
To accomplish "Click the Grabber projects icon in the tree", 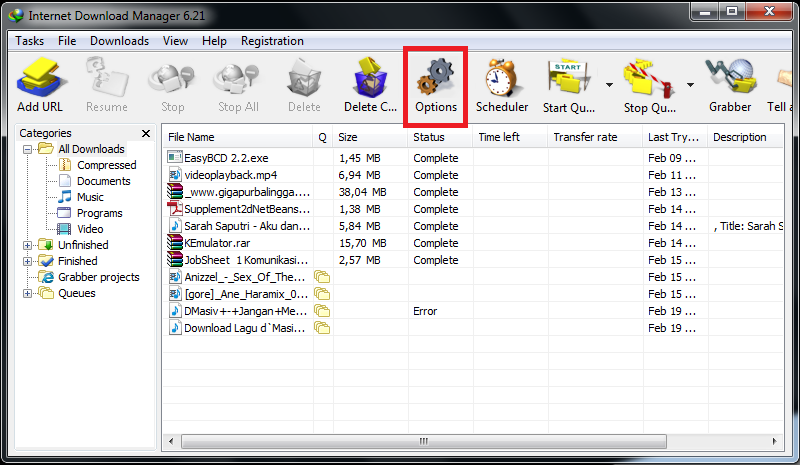I will pyautogui.click(x=47, y=277).
